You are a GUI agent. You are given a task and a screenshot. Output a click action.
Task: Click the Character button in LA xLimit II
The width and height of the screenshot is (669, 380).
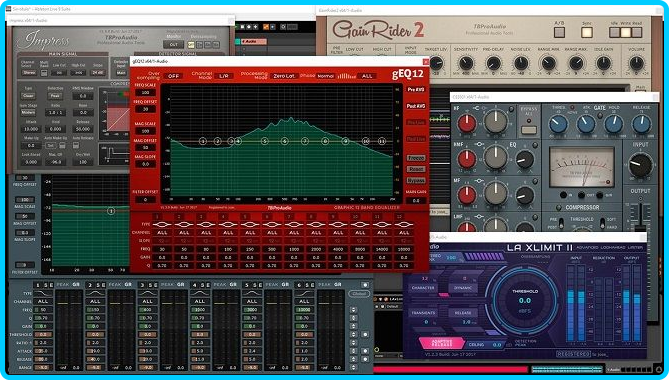(x=423, y=288)
